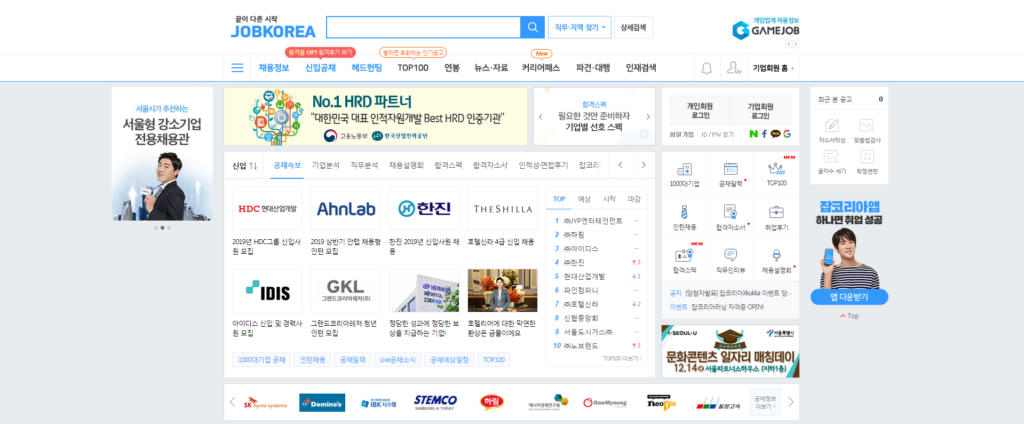Open the Domino's company logo

(322, 402)
